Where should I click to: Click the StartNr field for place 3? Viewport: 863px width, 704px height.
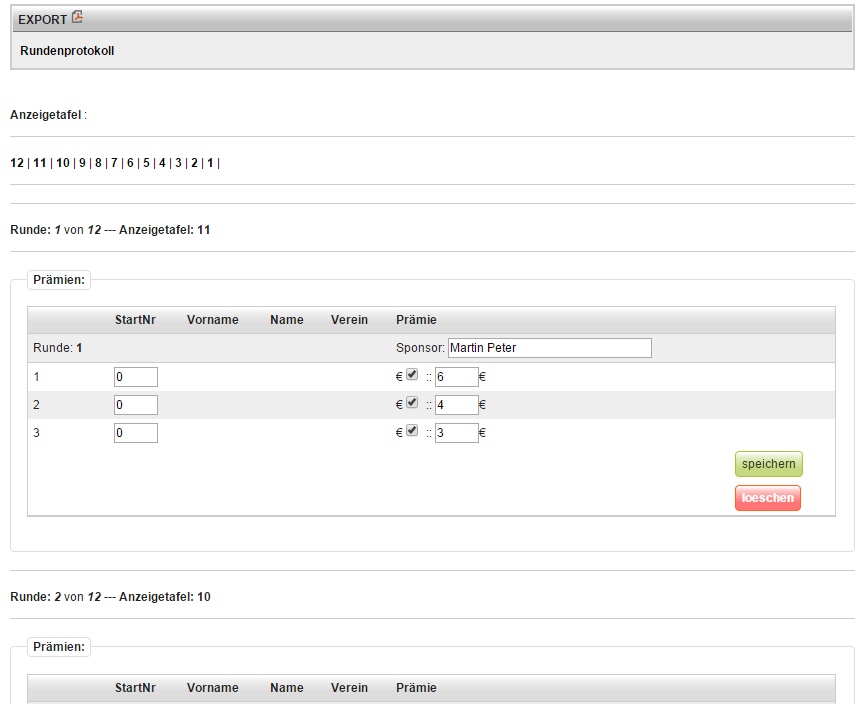pos(136,433)
